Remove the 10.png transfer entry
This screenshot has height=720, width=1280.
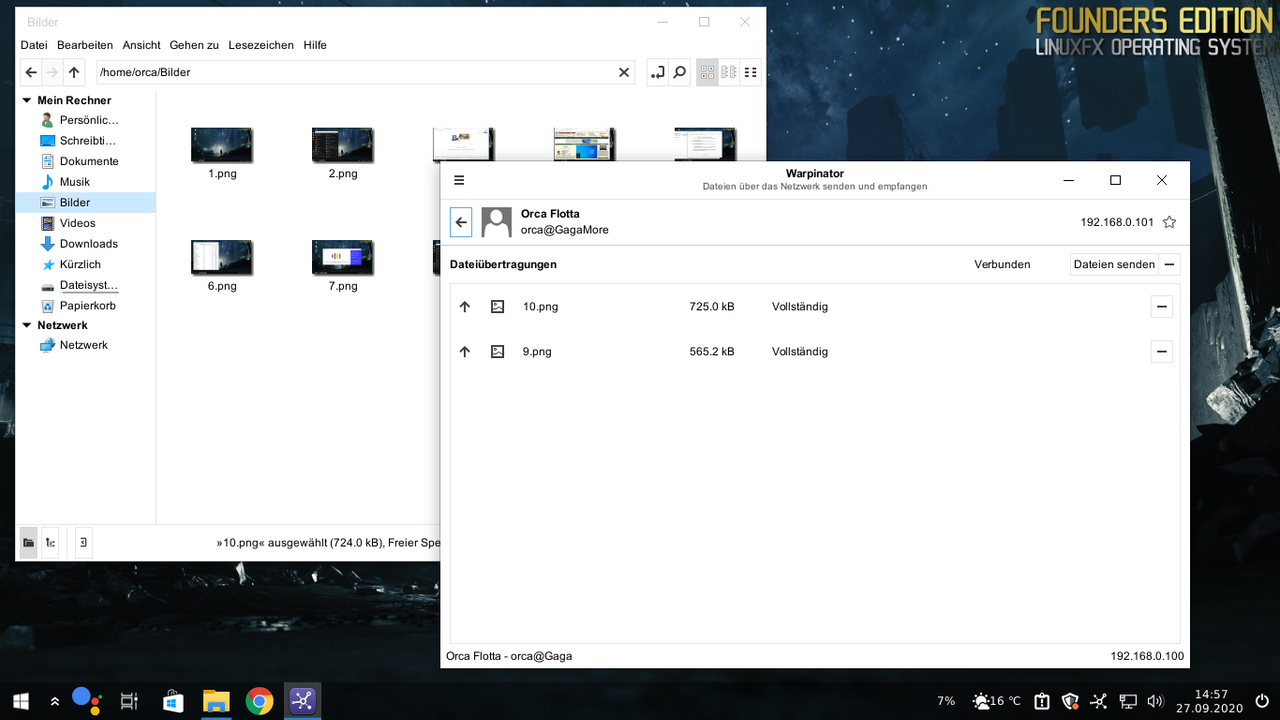click(x=1161, y=307)
